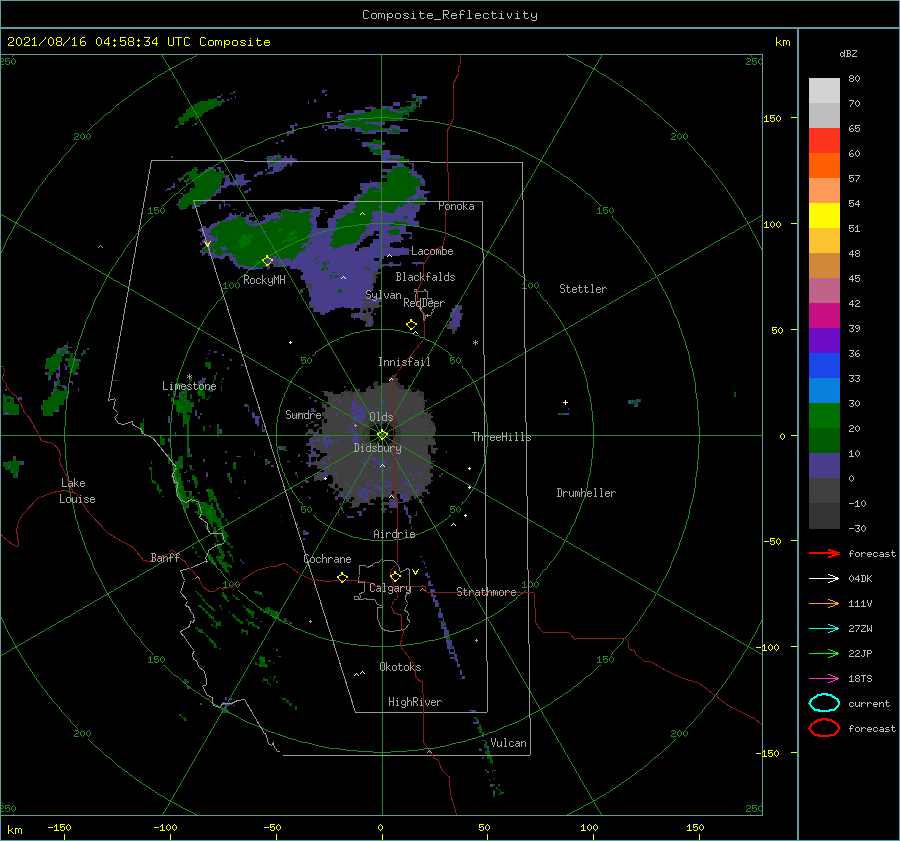Pick the bright green swatch between 30 and 20
This screenshot has width=900, height=841.
[x=824, y=416]
